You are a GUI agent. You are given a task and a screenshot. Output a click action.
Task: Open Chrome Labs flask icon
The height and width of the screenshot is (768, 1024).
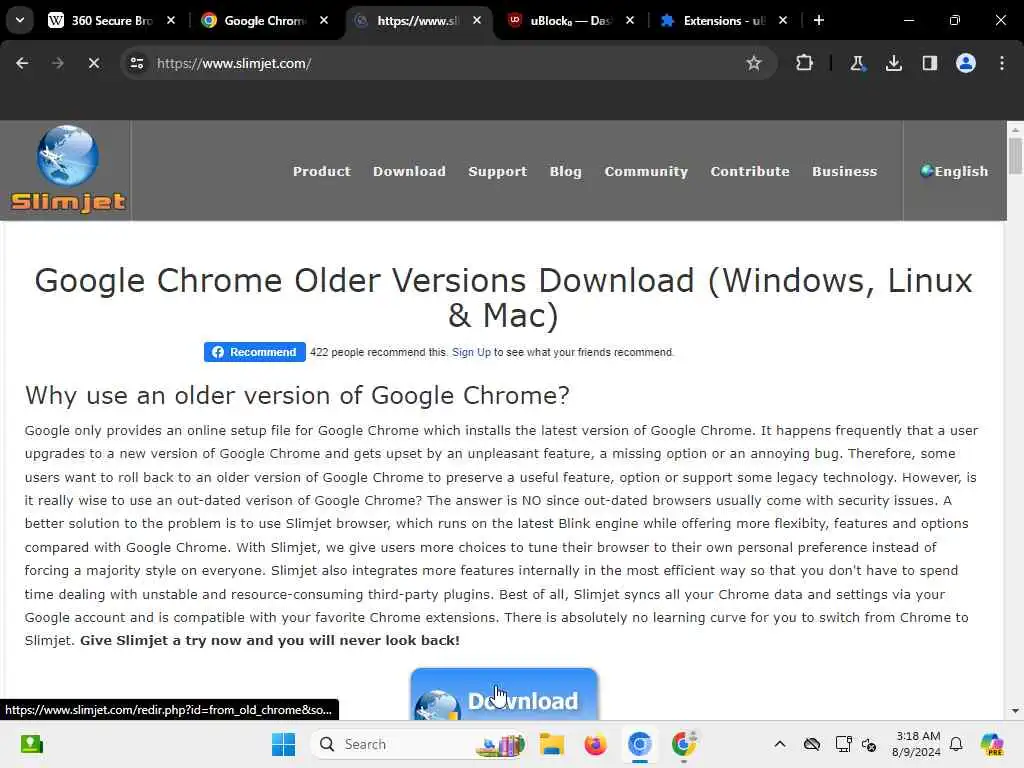coord(857,63)
